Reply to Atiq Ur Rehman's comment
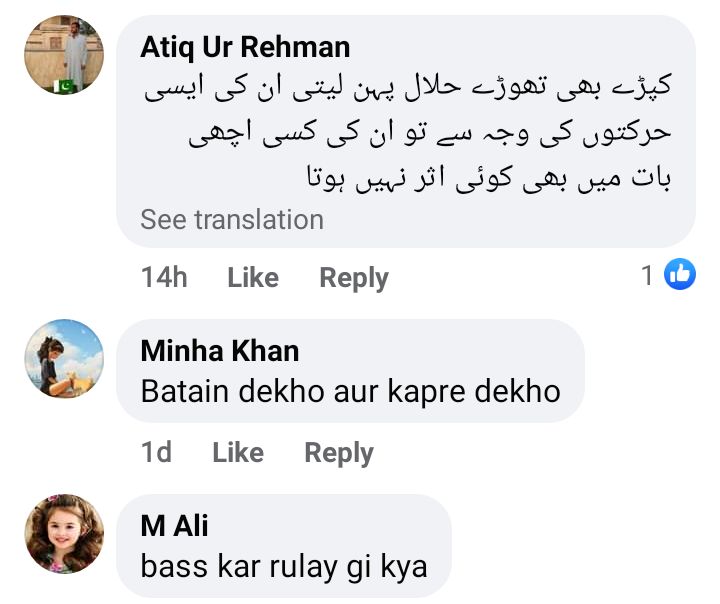 [354, 278]
